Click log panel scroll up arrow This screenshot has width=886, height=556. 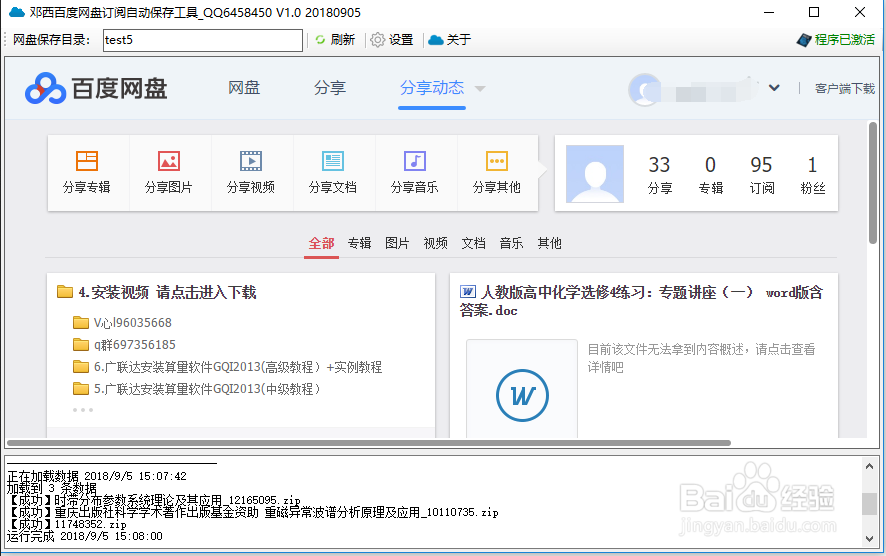tap(869, 467)
